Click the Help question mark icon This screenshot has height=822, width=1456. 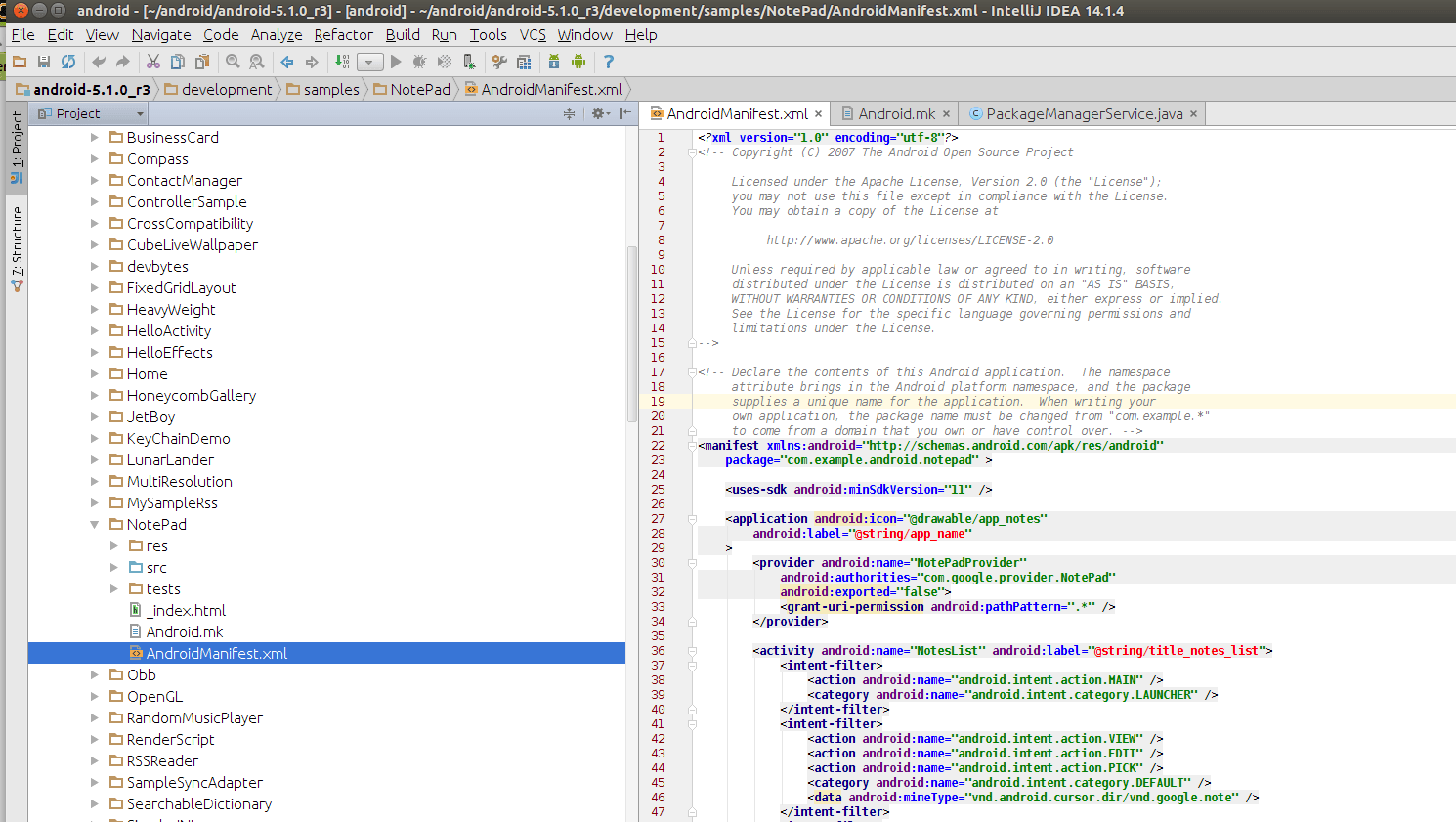[609, 62]
